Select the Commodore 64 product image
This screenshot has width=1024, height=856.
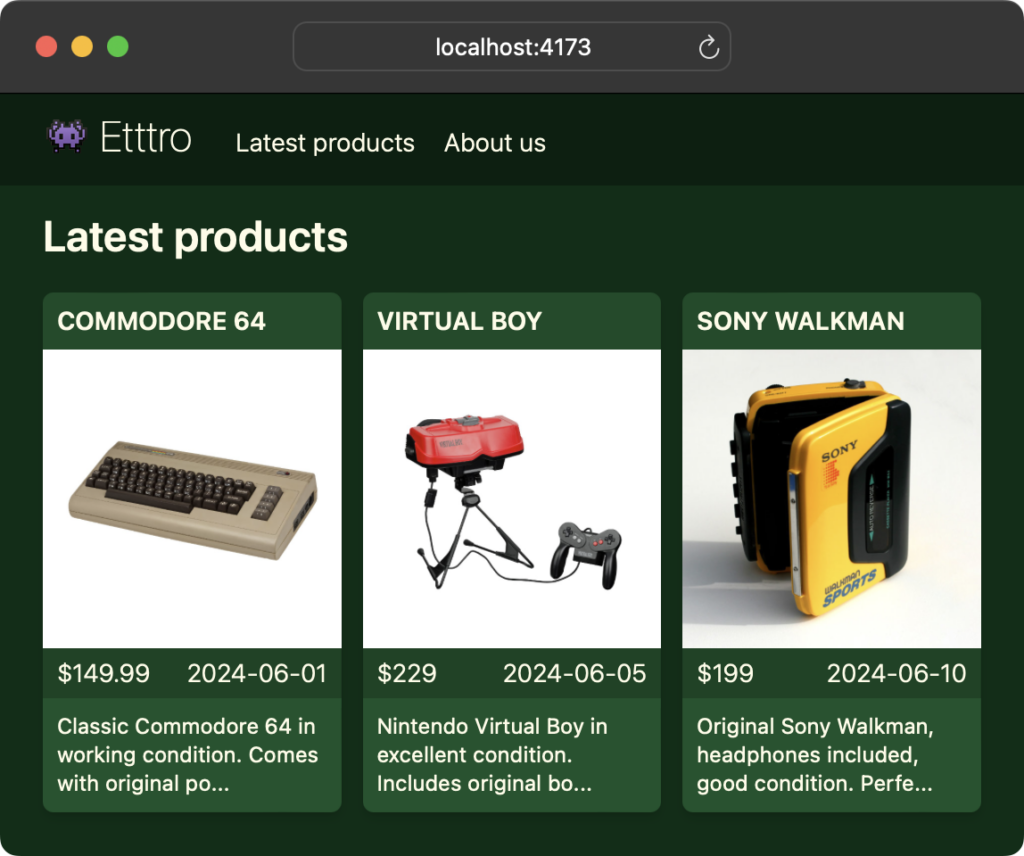pos(192,497)
